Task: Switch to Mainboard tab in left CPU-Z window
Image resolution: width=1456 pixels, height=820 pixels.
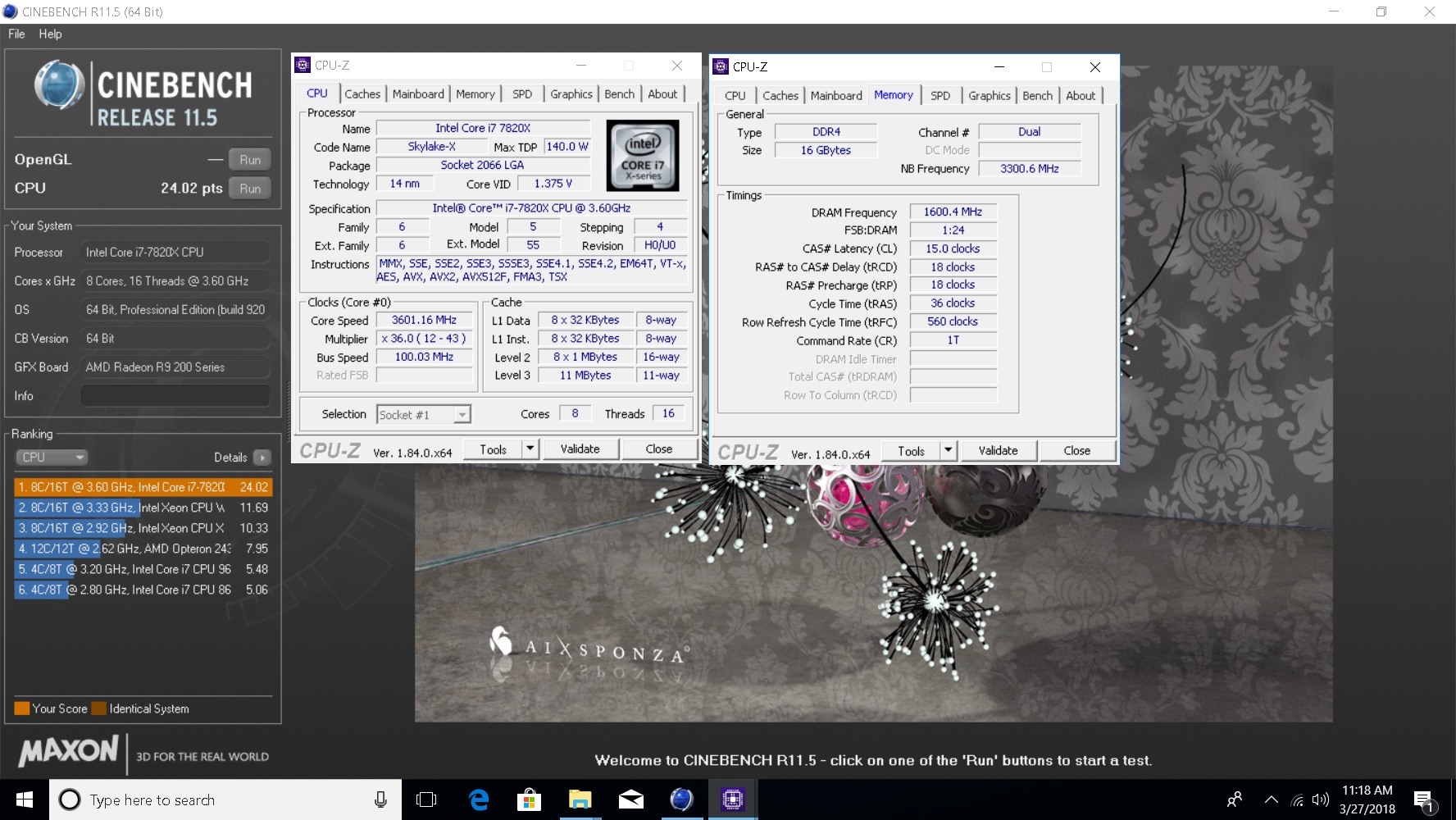Action: click(x=418, y=94)
